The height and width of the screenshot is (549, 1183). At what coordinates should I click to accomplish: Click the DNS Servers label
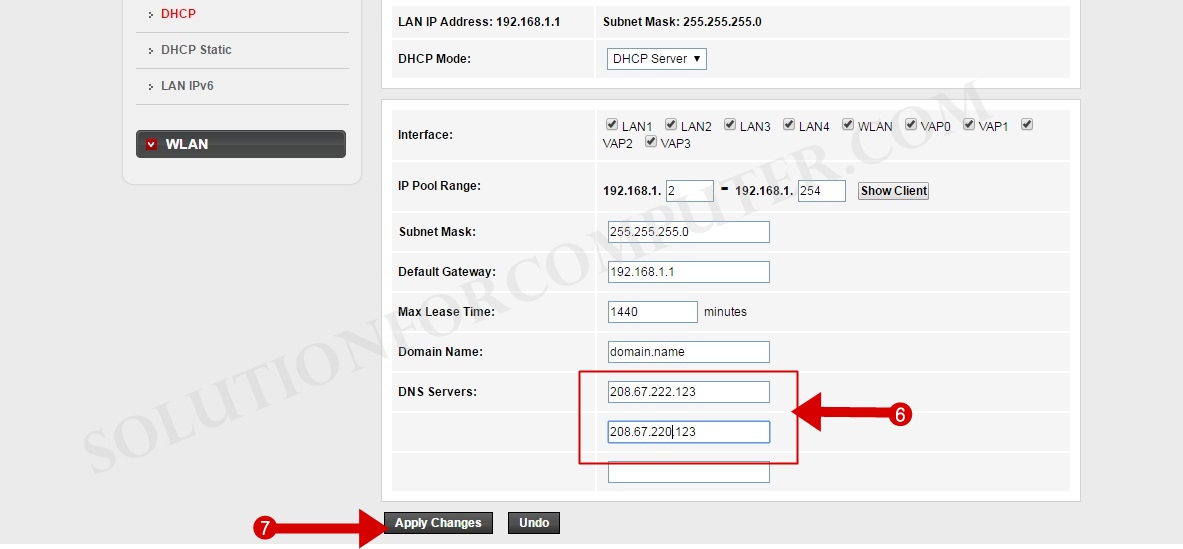[x=438, y=391]
